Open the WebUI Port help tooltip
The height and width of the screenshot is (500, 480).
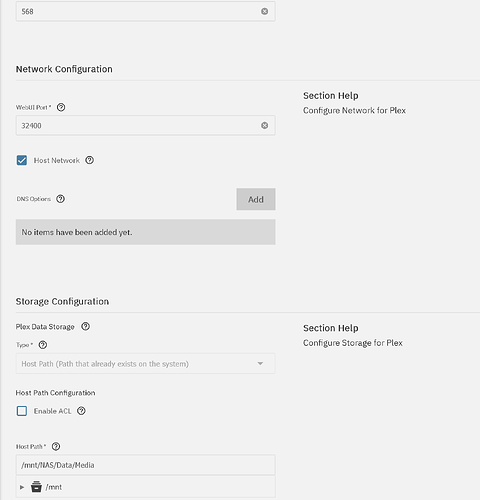tap(61, 107)
